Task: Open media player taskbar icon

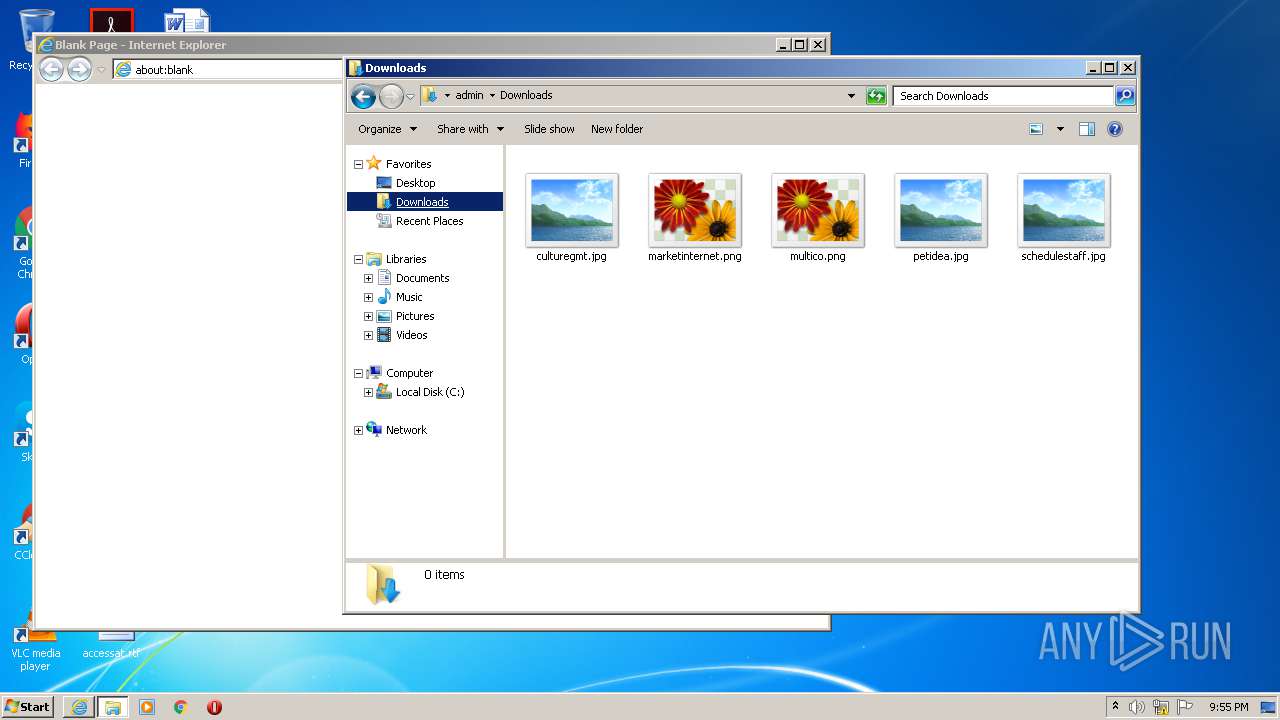Action: 147,707
